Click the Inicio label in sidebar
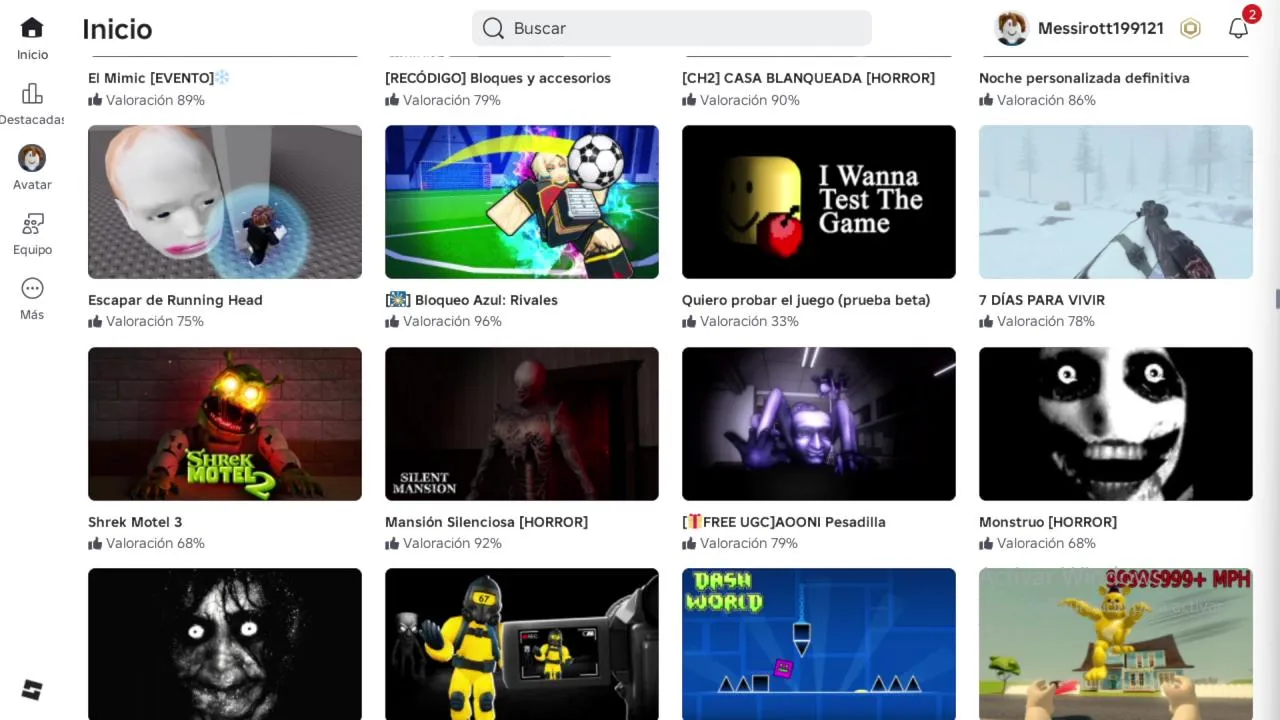 pyautogui.click(x=32, y=55)
